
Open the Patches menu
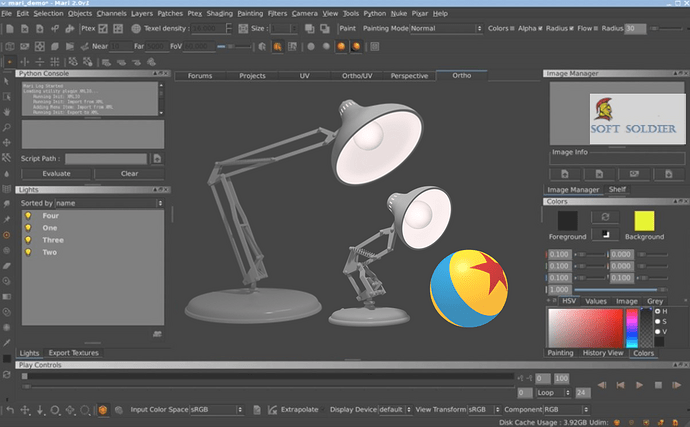coord(170,14)
